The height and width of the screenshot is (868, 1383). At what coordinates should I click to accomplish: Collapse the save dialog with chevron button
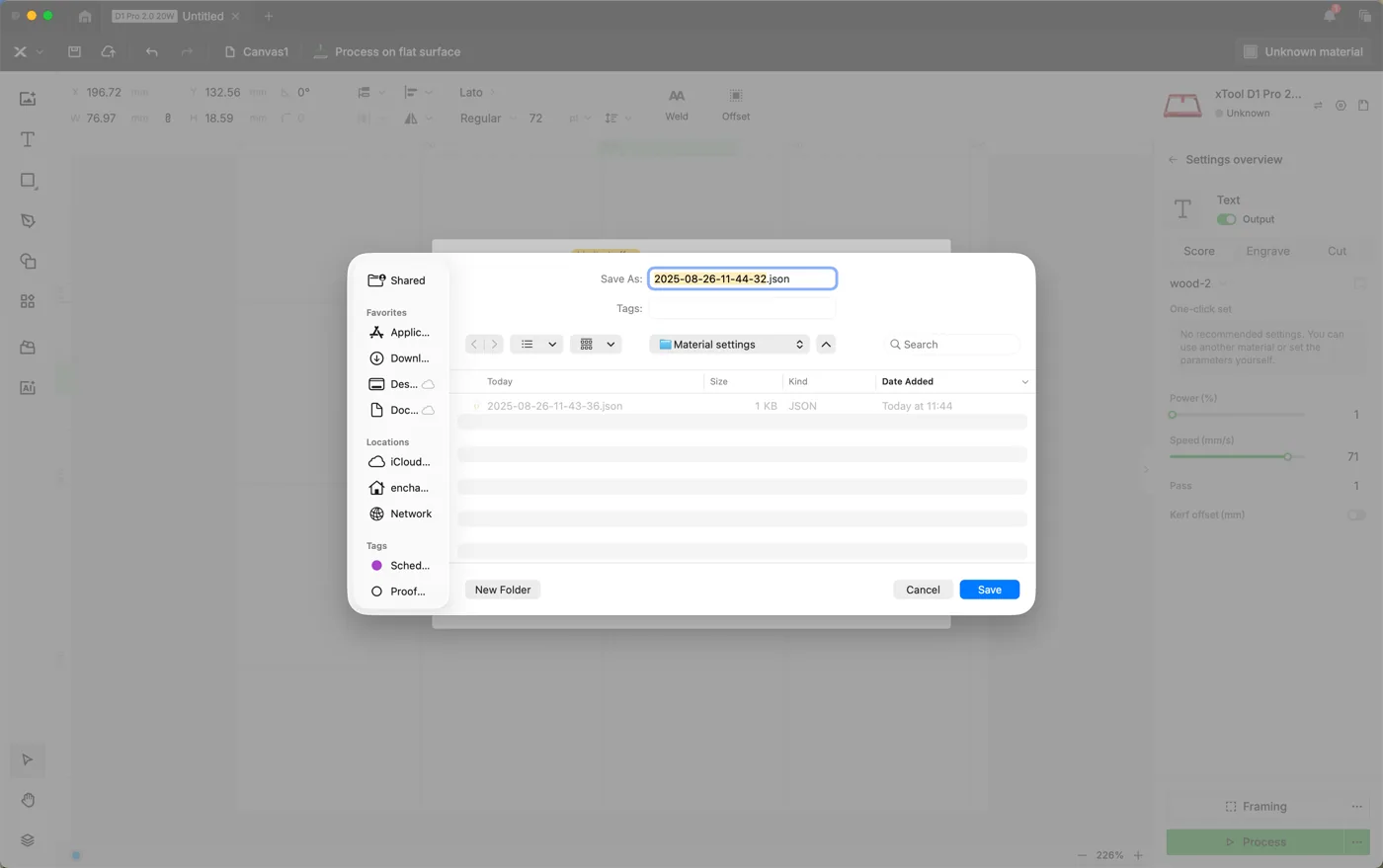point(826,345)
